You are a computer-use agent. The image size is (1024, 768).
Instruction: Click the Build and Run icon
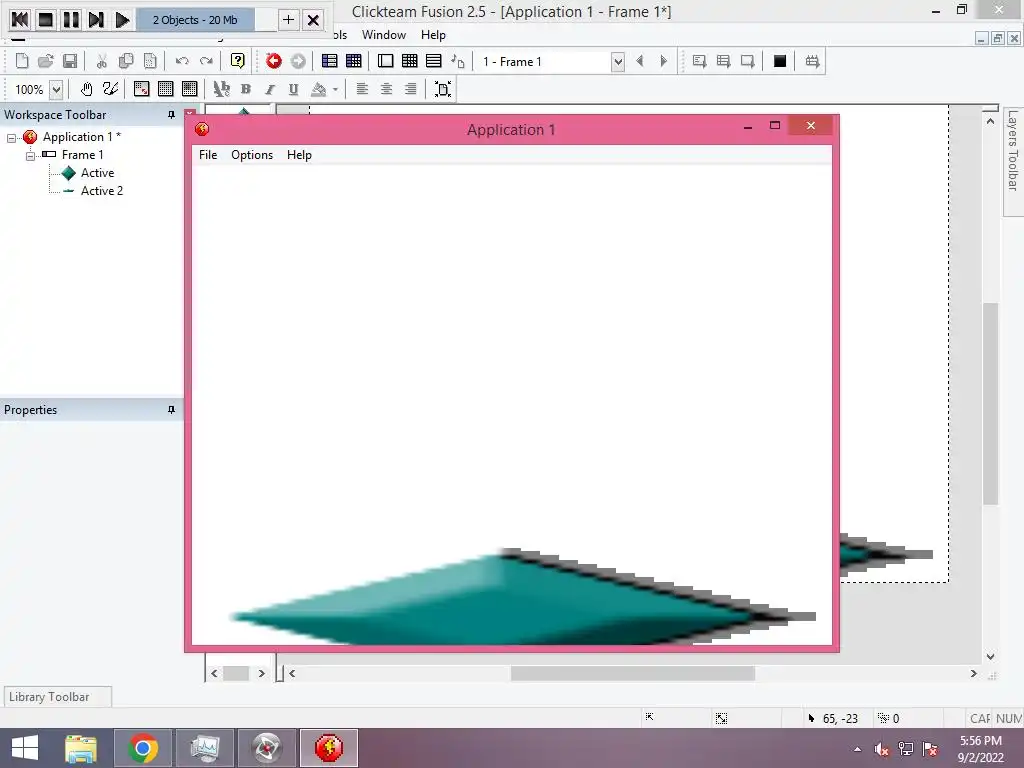coord(812,61)
